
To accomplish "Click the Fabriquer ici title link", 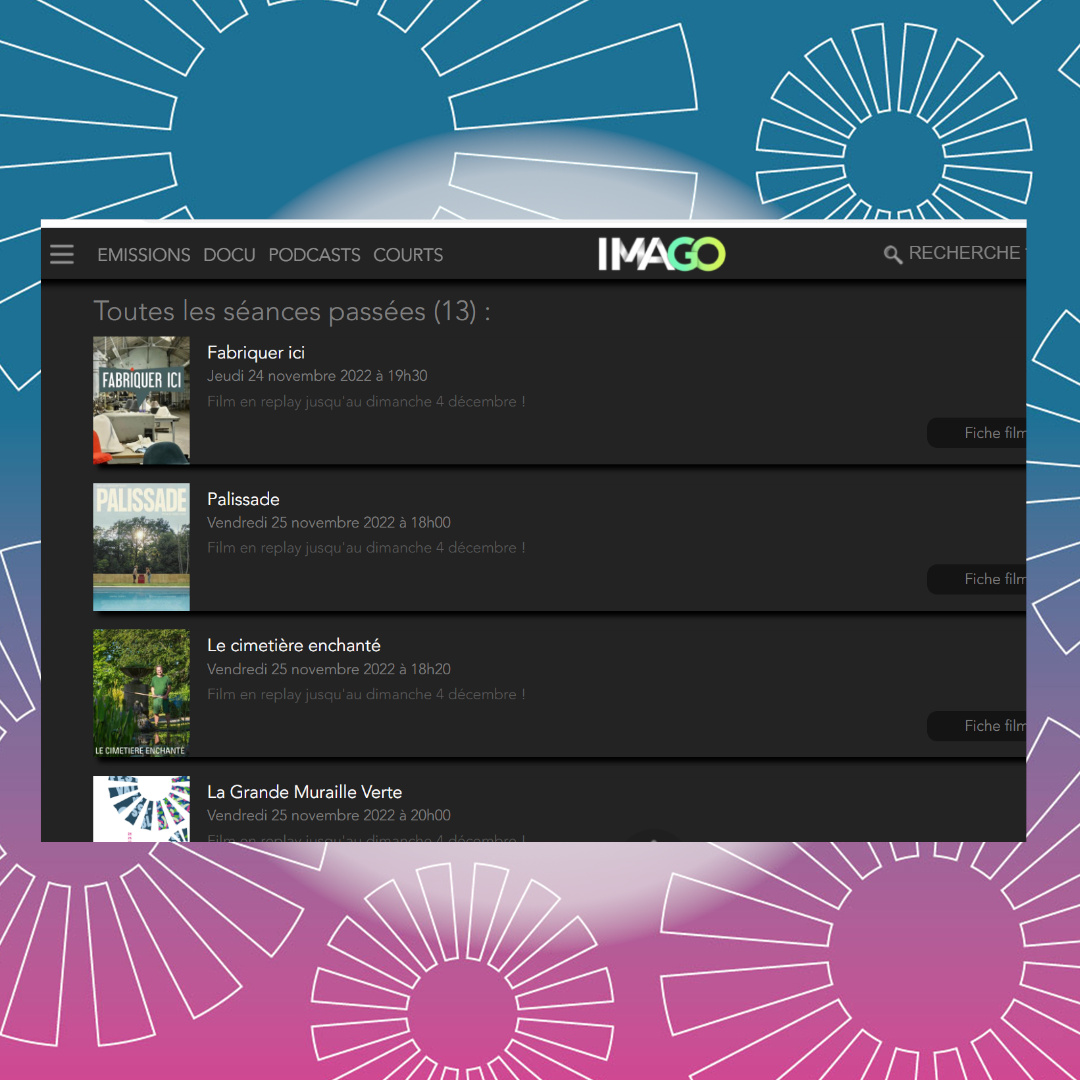I will (x=256, y=352).
